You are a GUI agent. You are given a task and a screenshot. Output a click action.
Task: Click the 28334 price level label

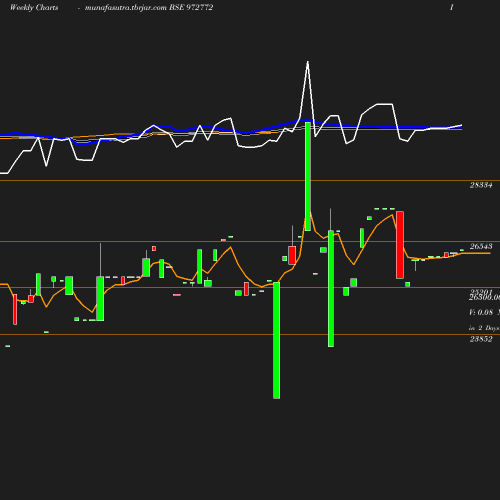481,185
